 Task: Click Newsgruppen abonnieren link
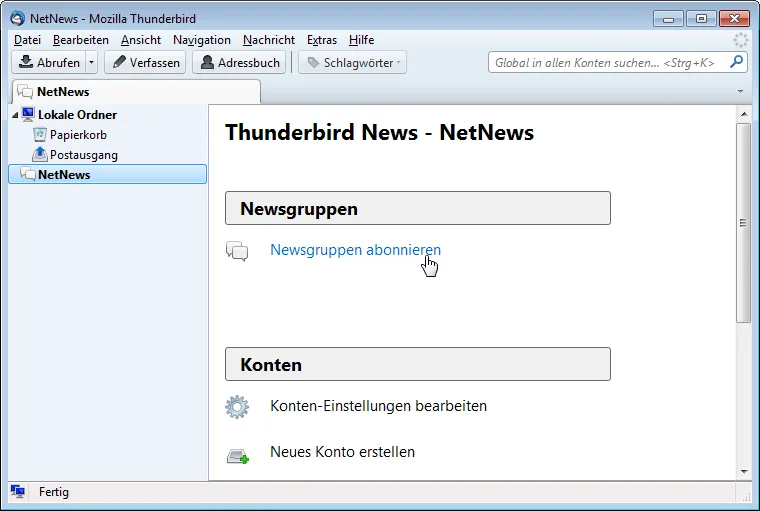pyautogui.click(x=355, y=250)
